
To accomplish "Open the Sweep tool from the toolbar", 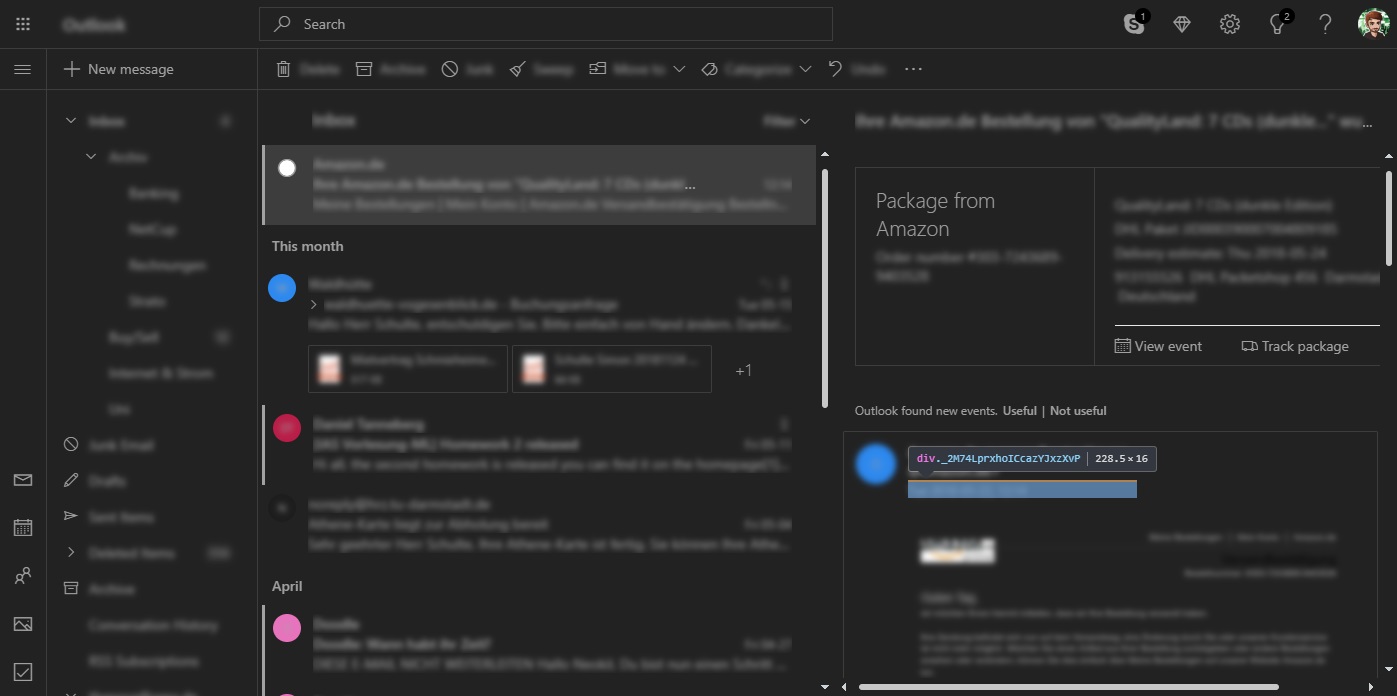I will 517,68.
